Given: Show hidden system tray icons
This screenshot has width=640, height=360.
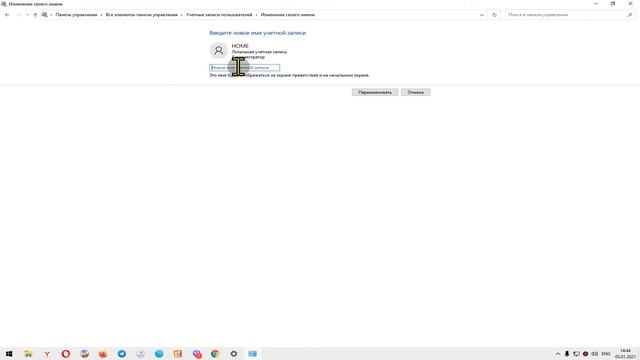Looking at the screenshot, I should (558, 353).
